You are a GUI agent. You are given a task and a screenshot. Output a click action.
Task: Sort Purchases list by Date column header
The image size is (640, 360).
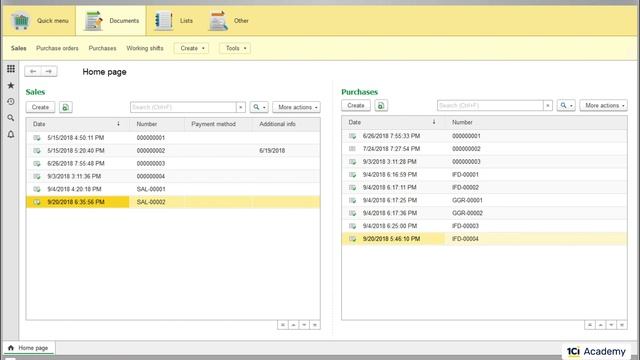[393, 122]
